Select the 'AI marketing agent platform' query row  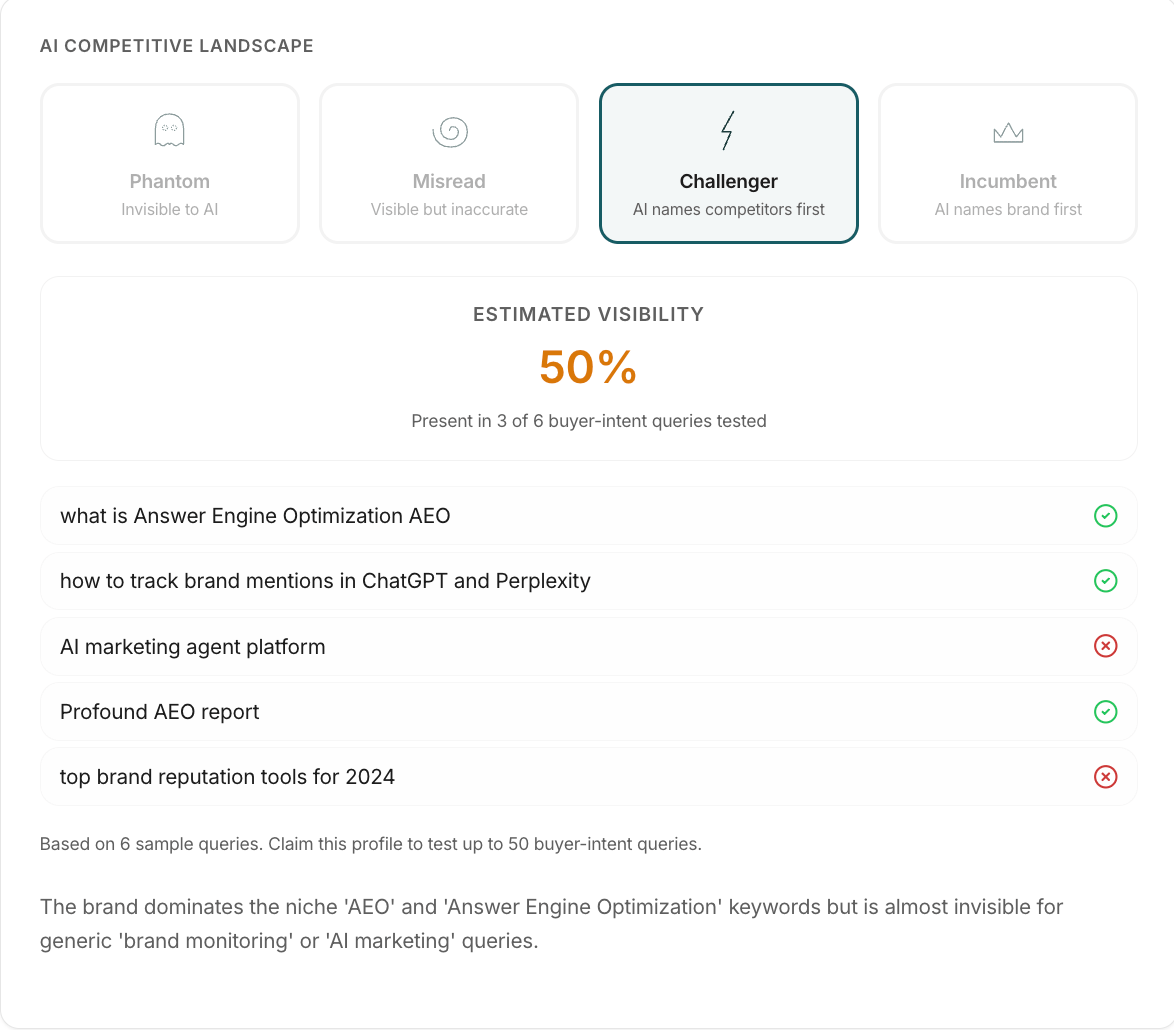click(x=193, y=647)
